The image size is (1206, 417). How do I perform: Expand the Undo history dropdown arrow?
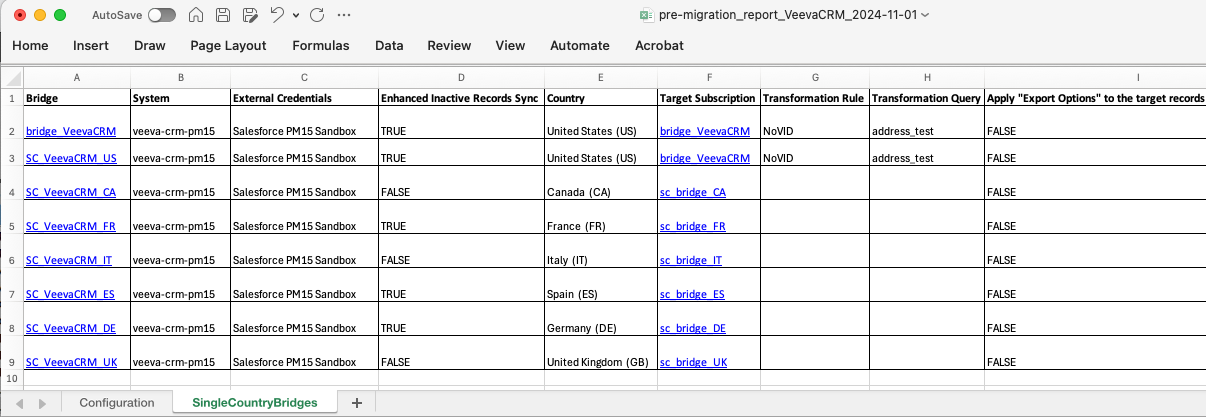coord(296,16)
